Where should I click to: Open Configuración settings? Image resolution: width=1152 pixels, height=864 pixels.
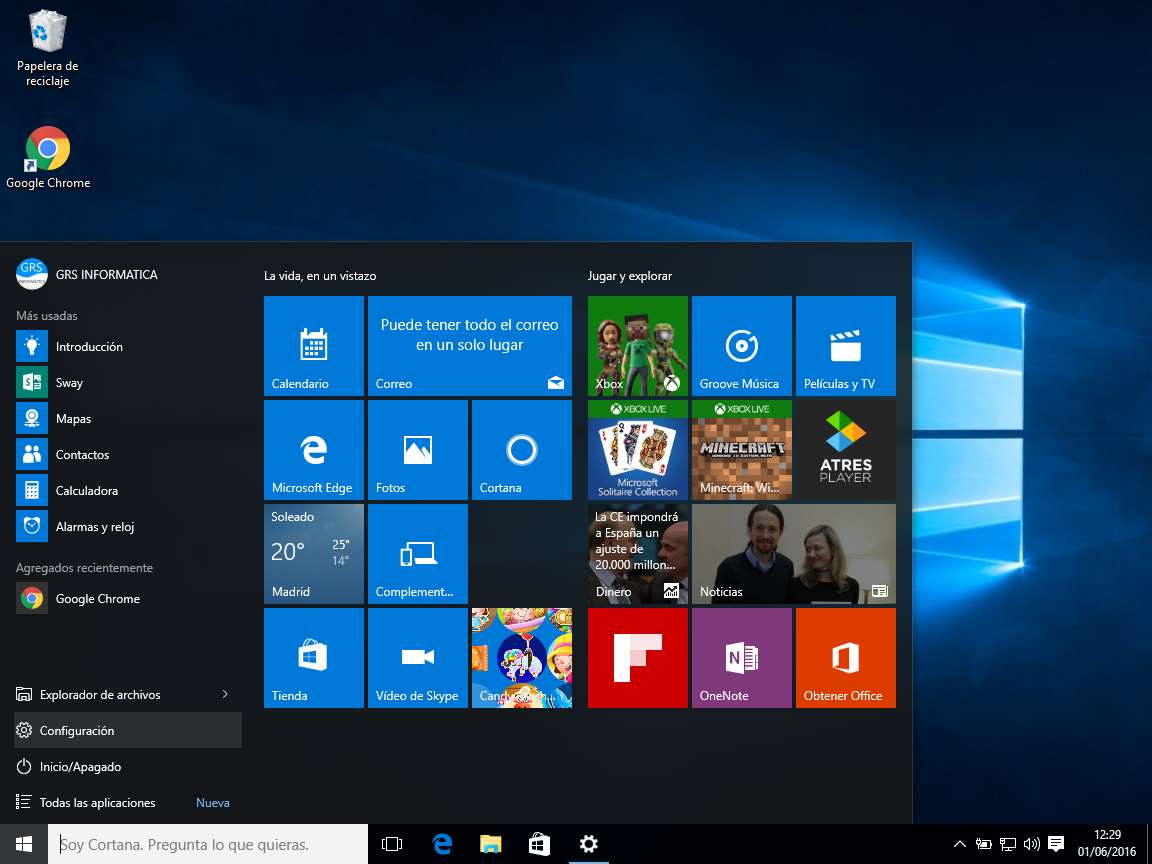point(128,730)
